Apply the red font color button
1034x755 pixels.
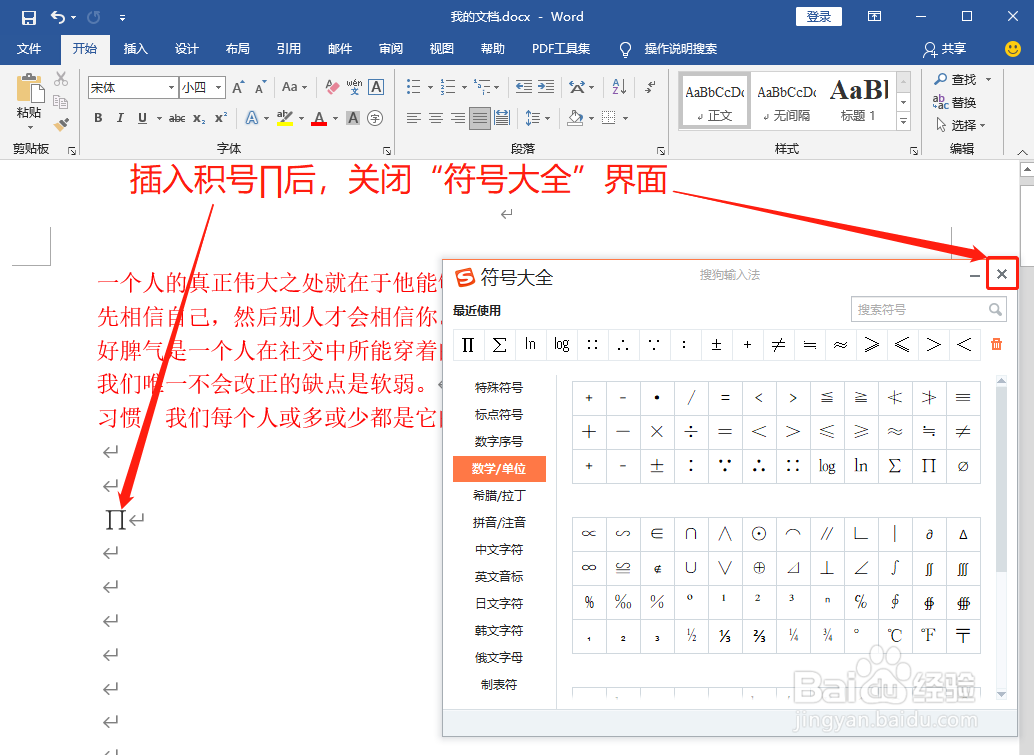pos(319,118)
